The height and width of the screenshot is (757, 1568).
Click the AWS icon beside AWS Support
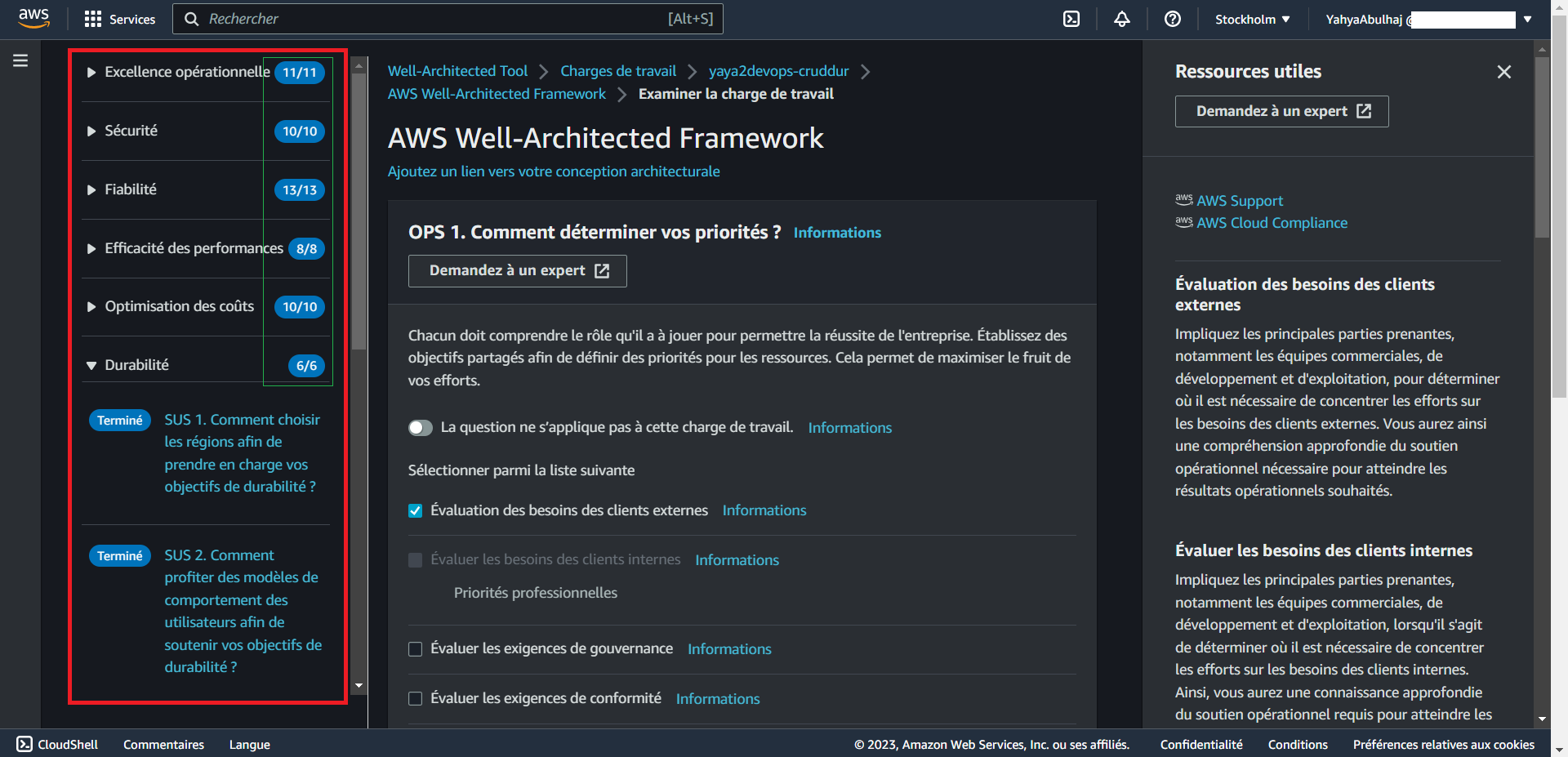pyautogui.click(x=1184, y=199)
